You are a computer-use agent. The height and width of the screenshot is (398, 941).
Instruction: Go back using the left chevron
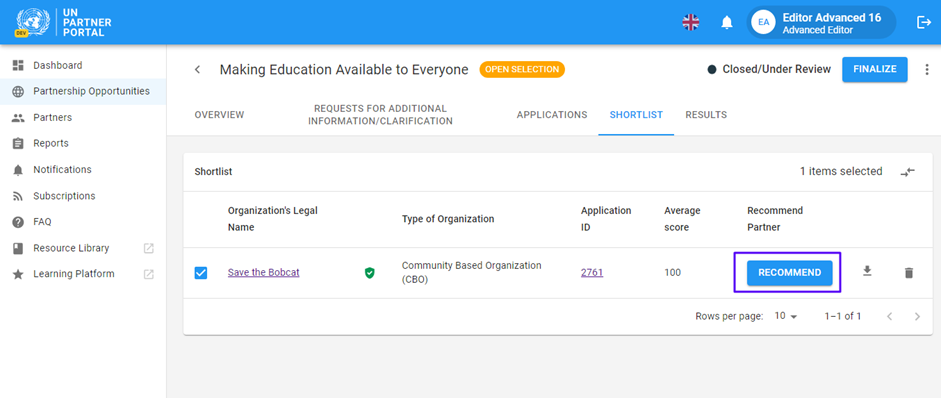click(x=197, y=70)
